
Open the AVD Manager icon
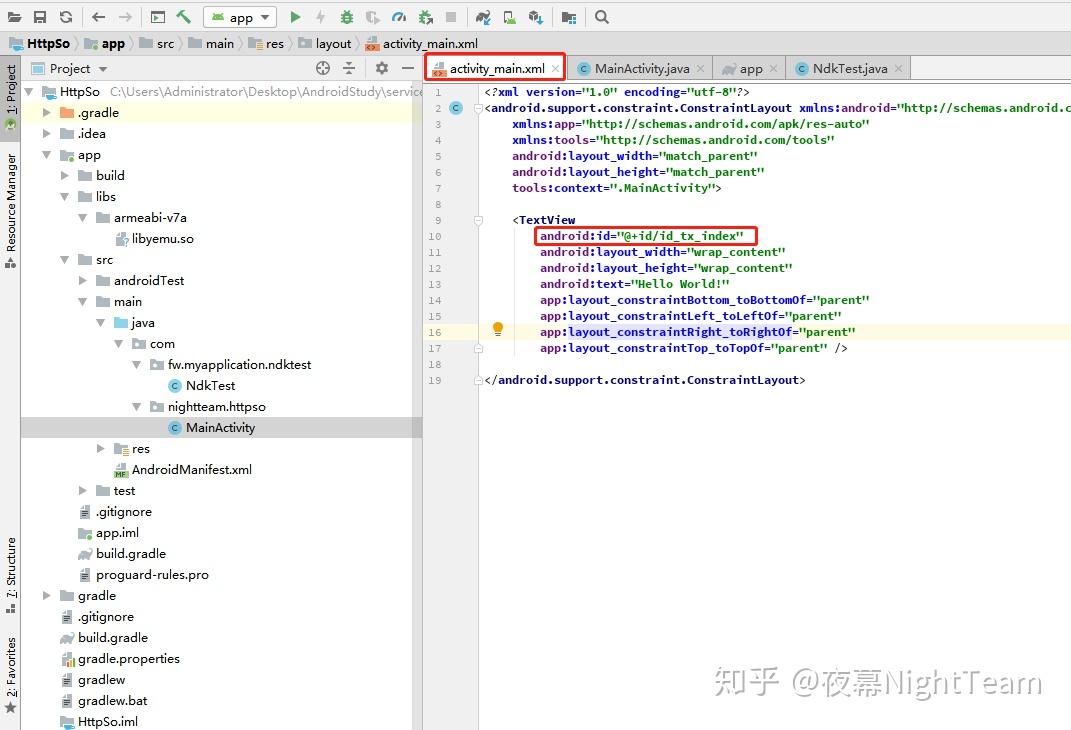(508, 16)
